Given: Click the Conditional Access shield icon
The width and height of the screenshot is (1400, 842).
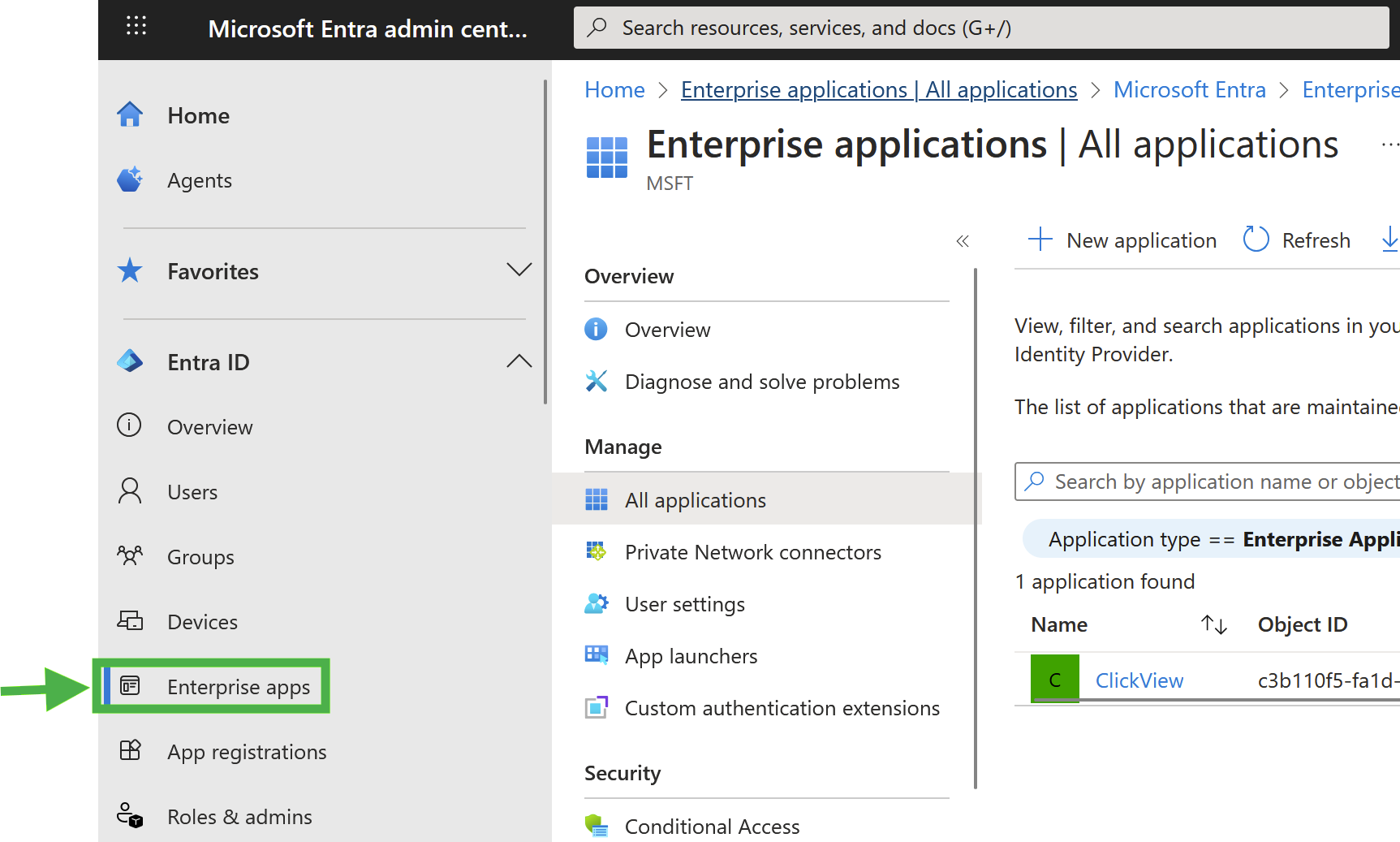Looking at the screenshot, I should point(597,826).
